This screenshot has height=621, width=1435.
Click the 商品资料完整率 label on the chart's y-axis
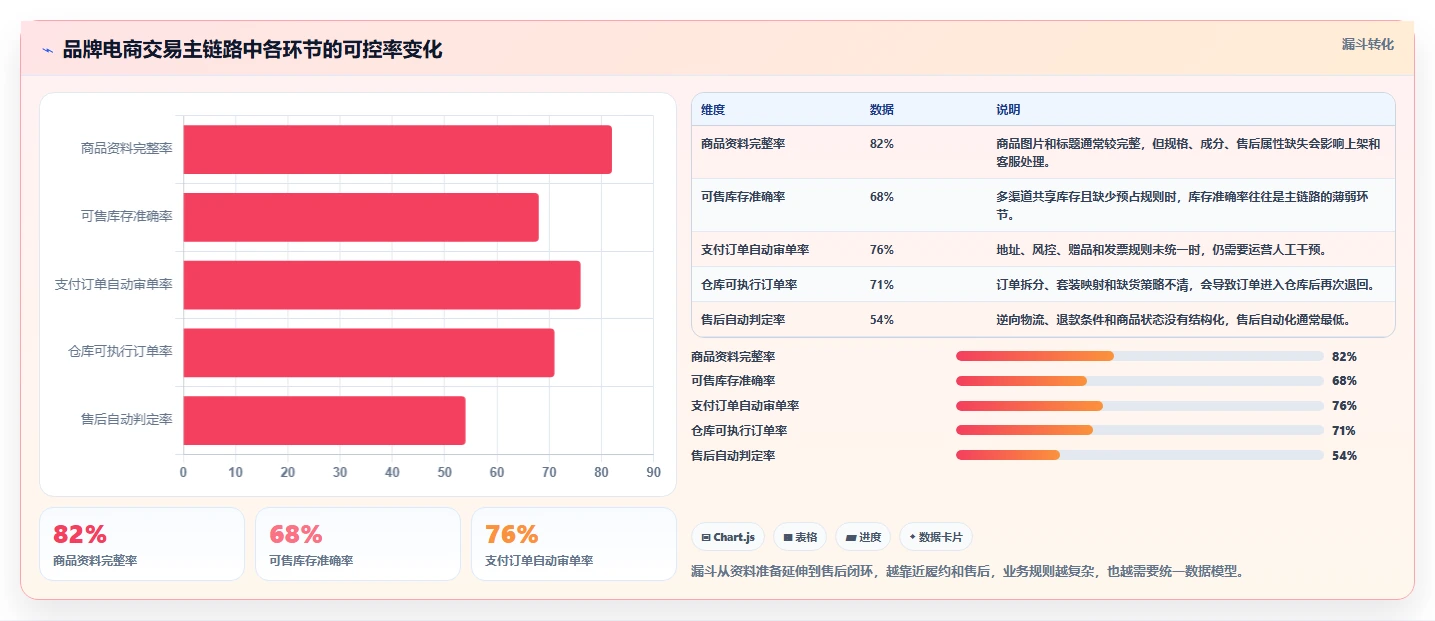127,148
